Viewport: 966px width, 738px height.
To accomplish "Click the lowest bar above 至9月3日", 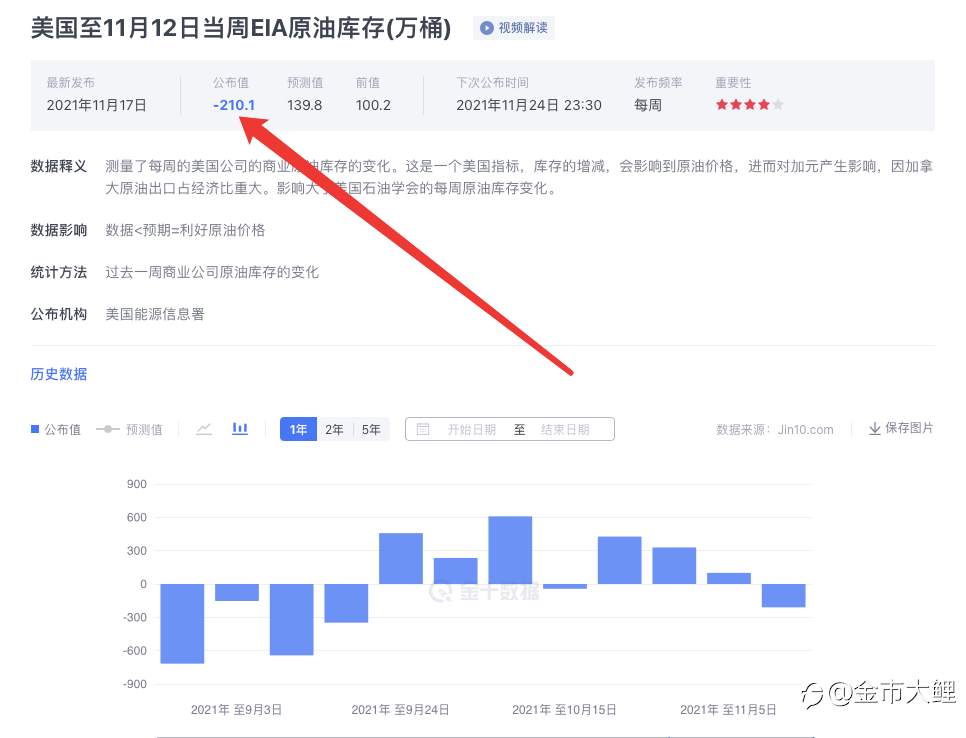I will click(x=182, y=623).
